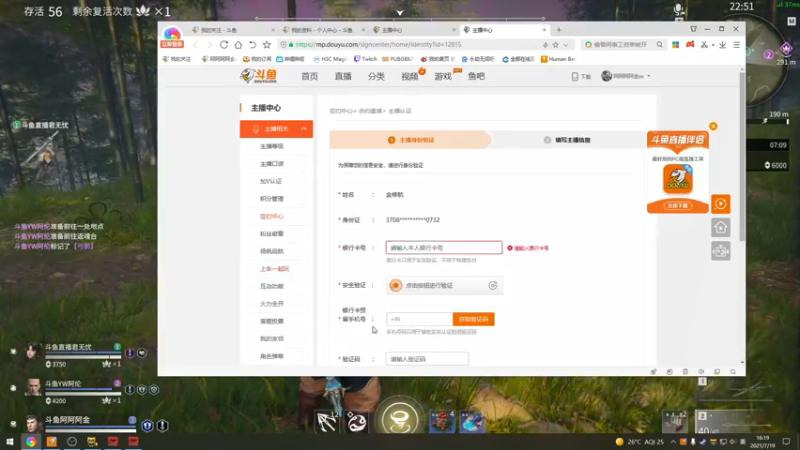Screen dimensions: 800x450
Task: Open a new tab with plus button
Action: 559,30
